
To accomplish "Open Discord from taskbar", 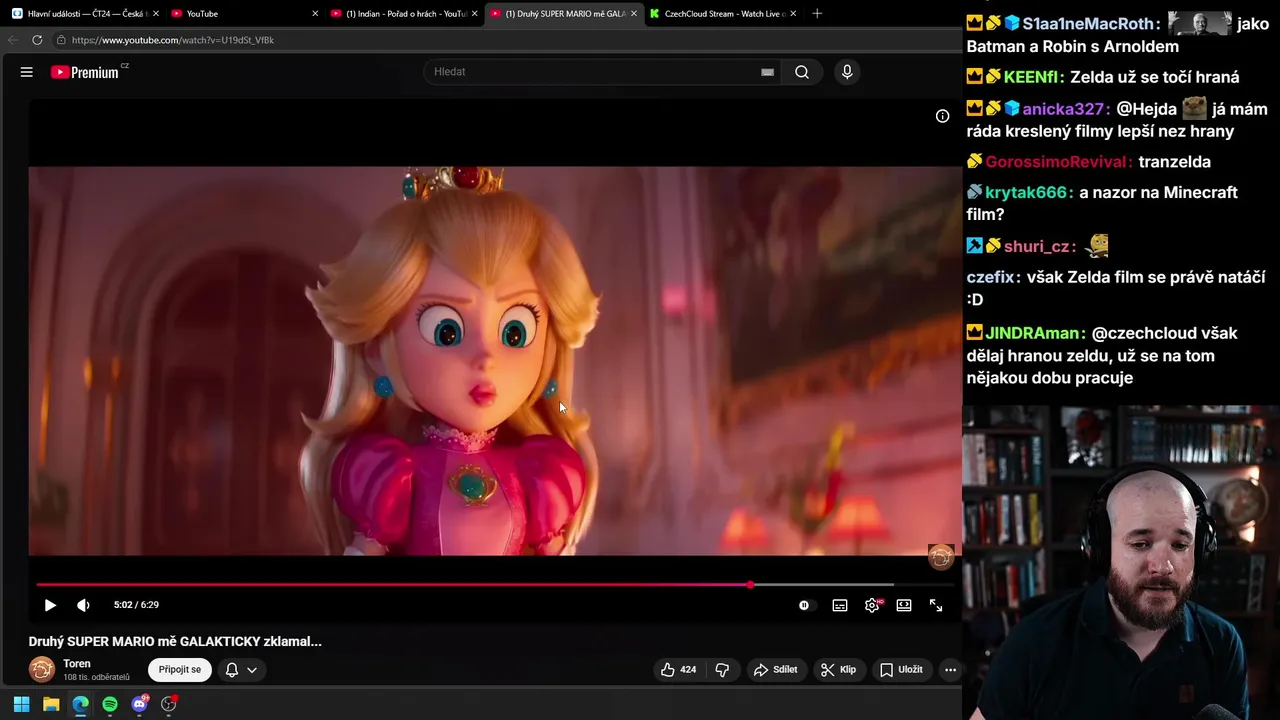I will 139,704.
